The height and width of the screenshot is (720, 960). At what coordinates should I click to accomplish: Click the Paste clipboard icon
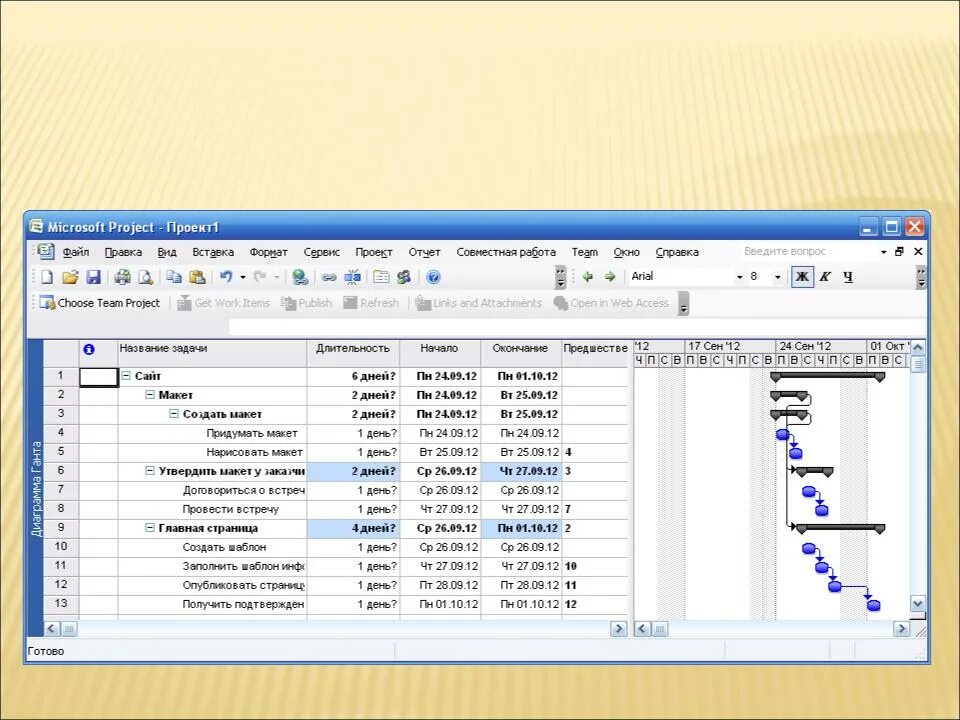[x=197, y=277]
